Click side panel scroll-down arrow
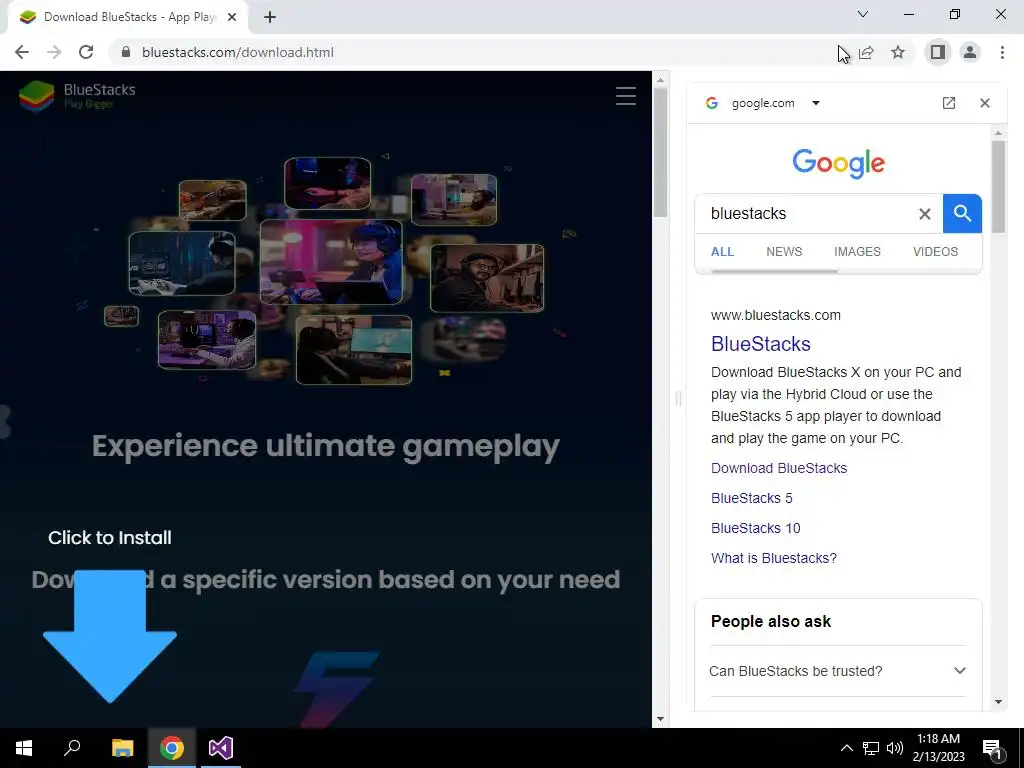Screen dimensions: 1024x768 998,702
